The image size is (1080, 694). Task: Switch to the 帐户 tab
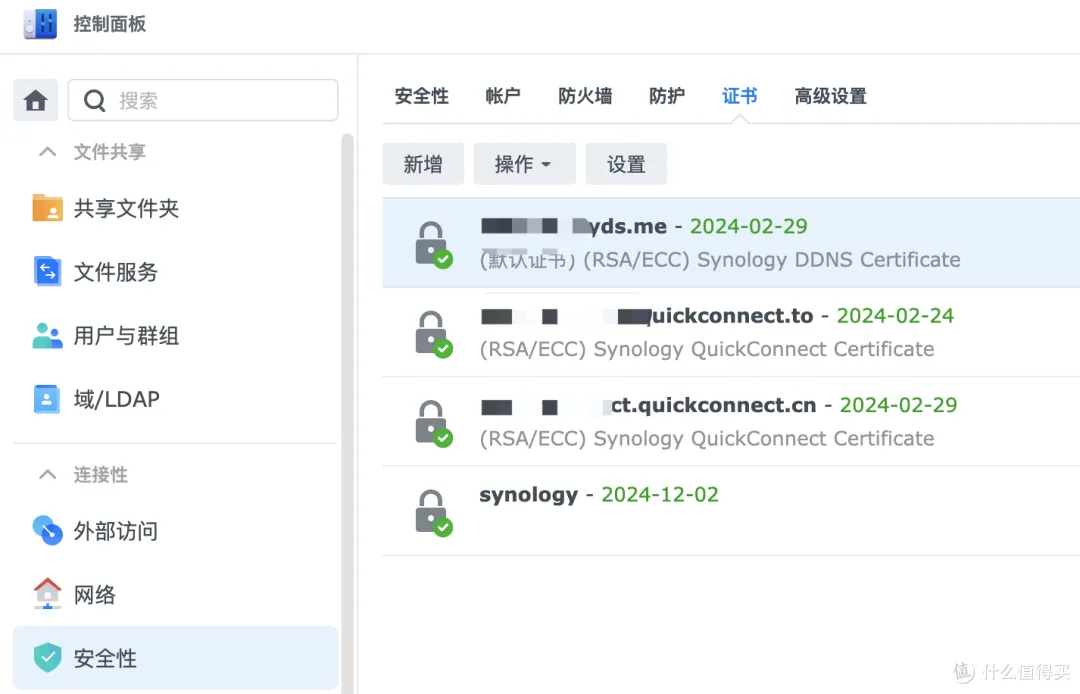[x=503, y=96]
